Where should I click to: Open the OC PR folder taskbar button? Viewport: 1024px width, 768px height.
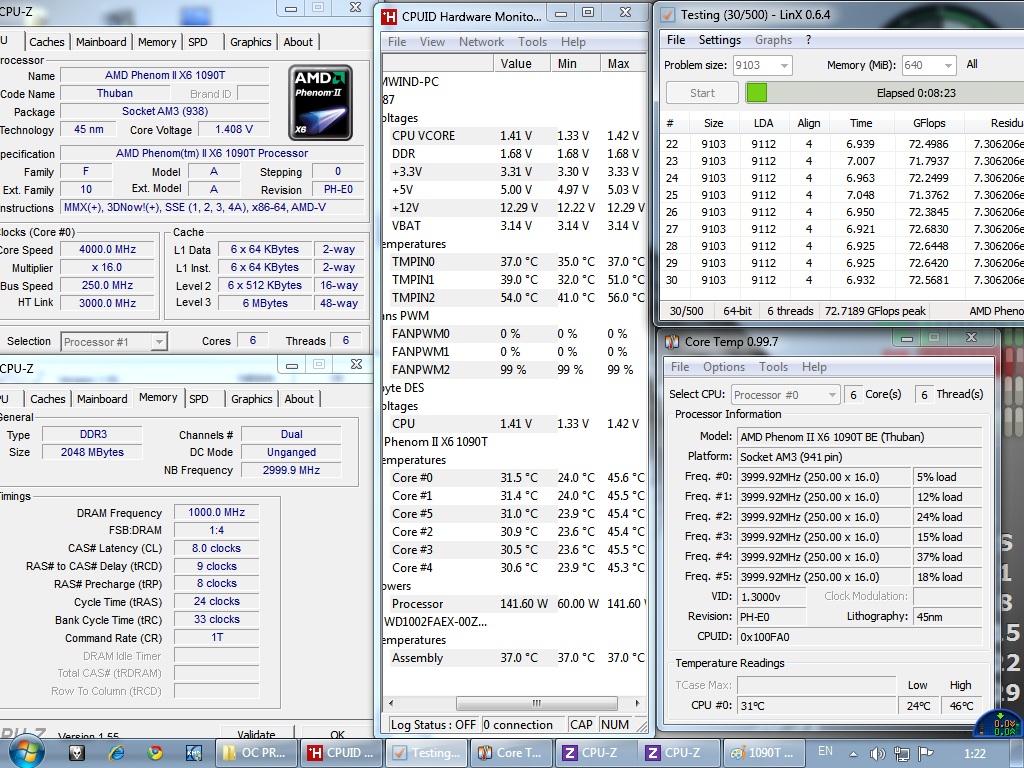pyautogui.click(x=254, y=752)
